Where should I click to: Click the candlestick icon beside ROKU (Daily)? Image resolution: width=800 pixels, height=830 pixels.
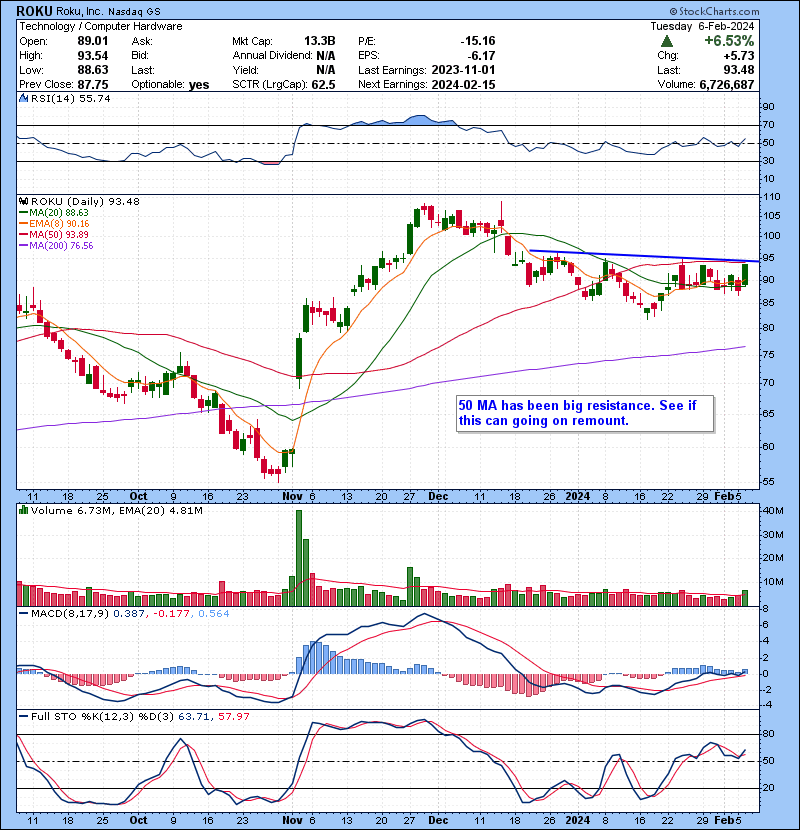click(x=23, y=201)
